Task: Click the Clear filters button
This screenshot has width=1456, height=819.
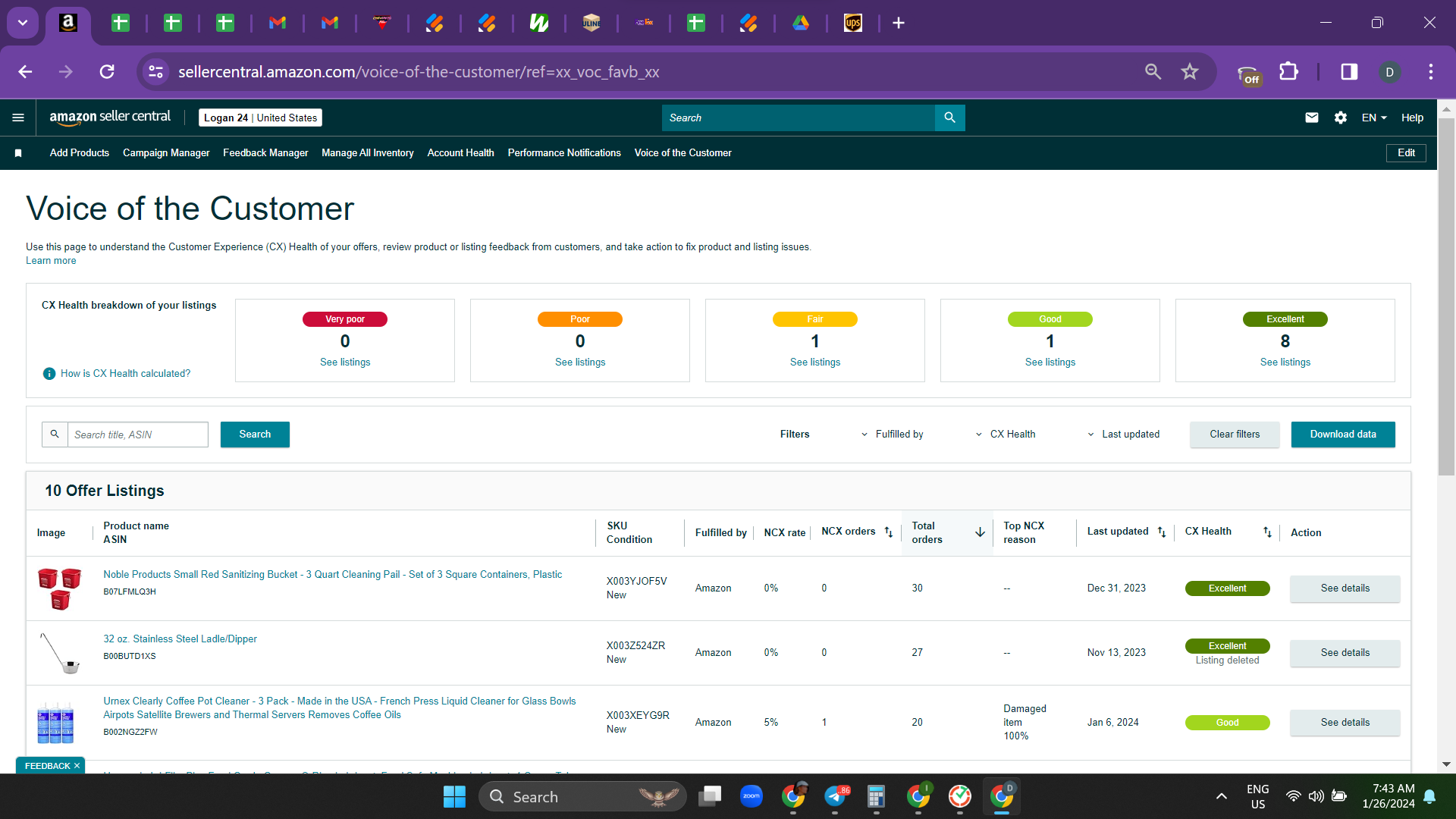Action: pyautogui.click(x=1235, y=435)
